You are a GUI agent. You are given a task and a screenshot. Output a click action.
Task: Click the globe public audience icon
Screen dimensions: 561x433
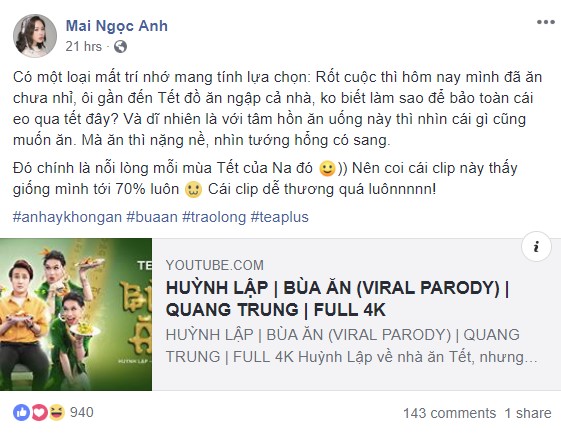[121, 47]
